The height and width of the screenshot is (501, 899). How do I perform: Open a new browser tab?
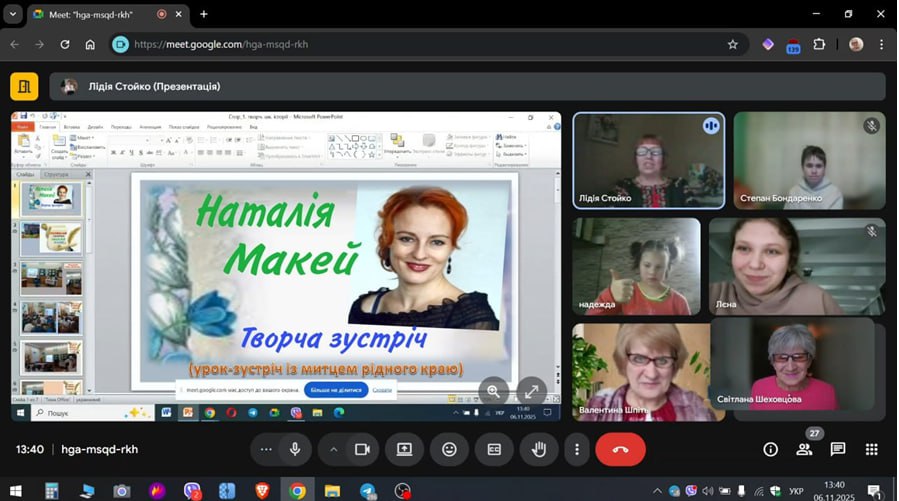click(204, 14)
